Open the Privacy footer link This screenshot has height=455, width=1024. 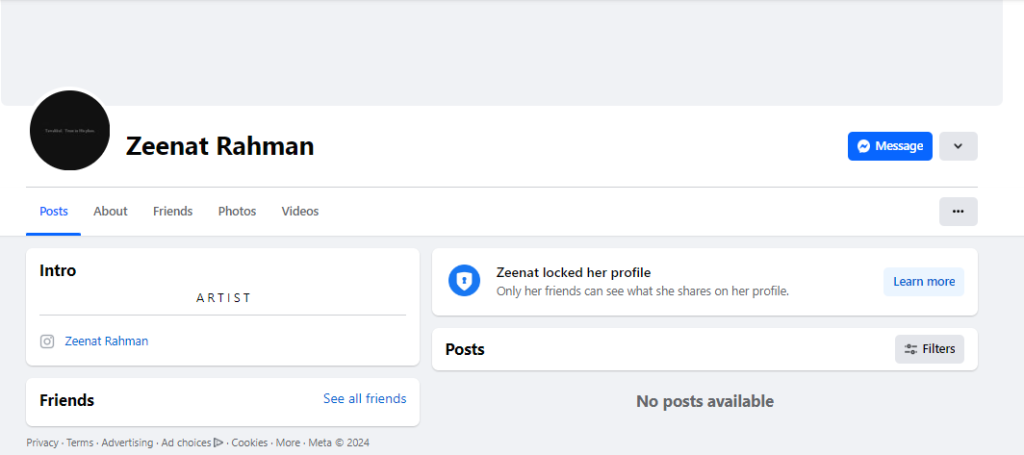[42, 443]
